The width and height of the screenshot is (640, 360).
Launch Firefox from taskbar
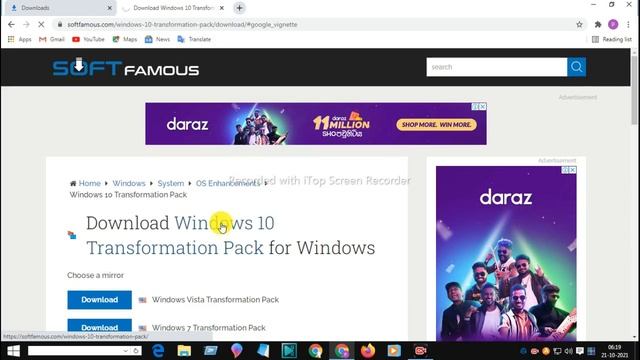(x=368, y=351)
